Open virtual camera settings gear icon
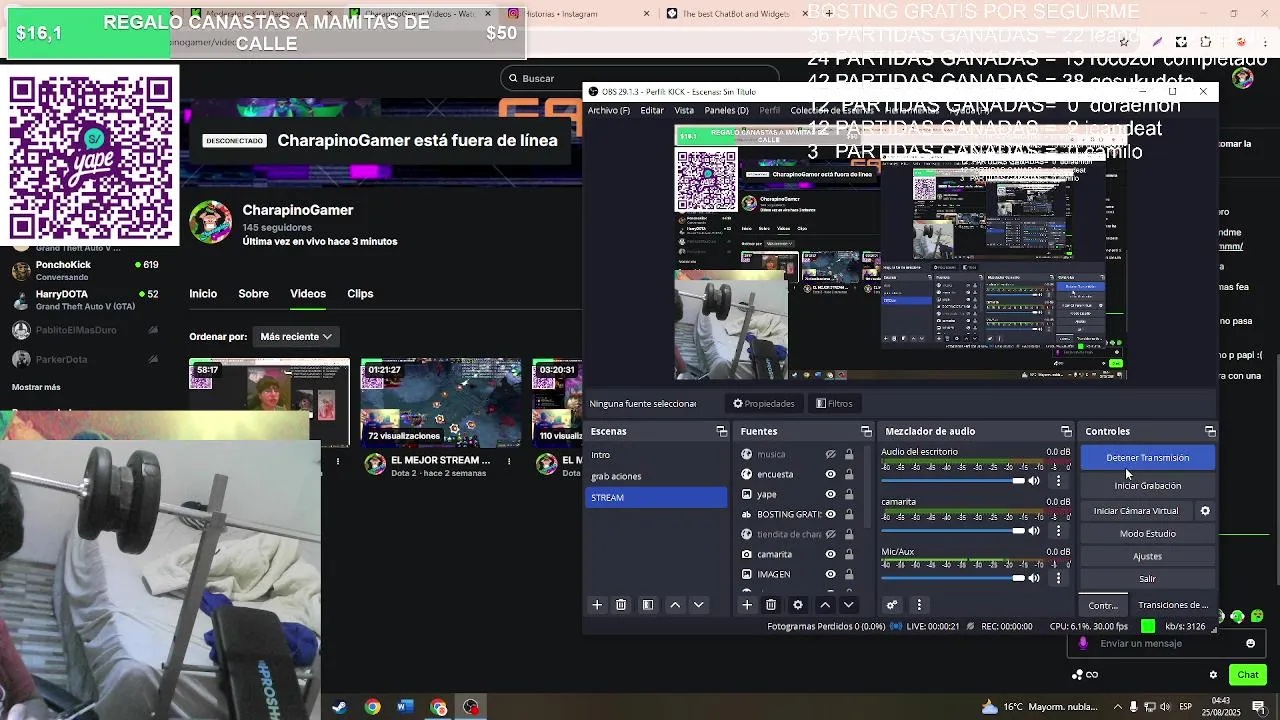The image size is (1280, 720). (x=1205, y=511)
